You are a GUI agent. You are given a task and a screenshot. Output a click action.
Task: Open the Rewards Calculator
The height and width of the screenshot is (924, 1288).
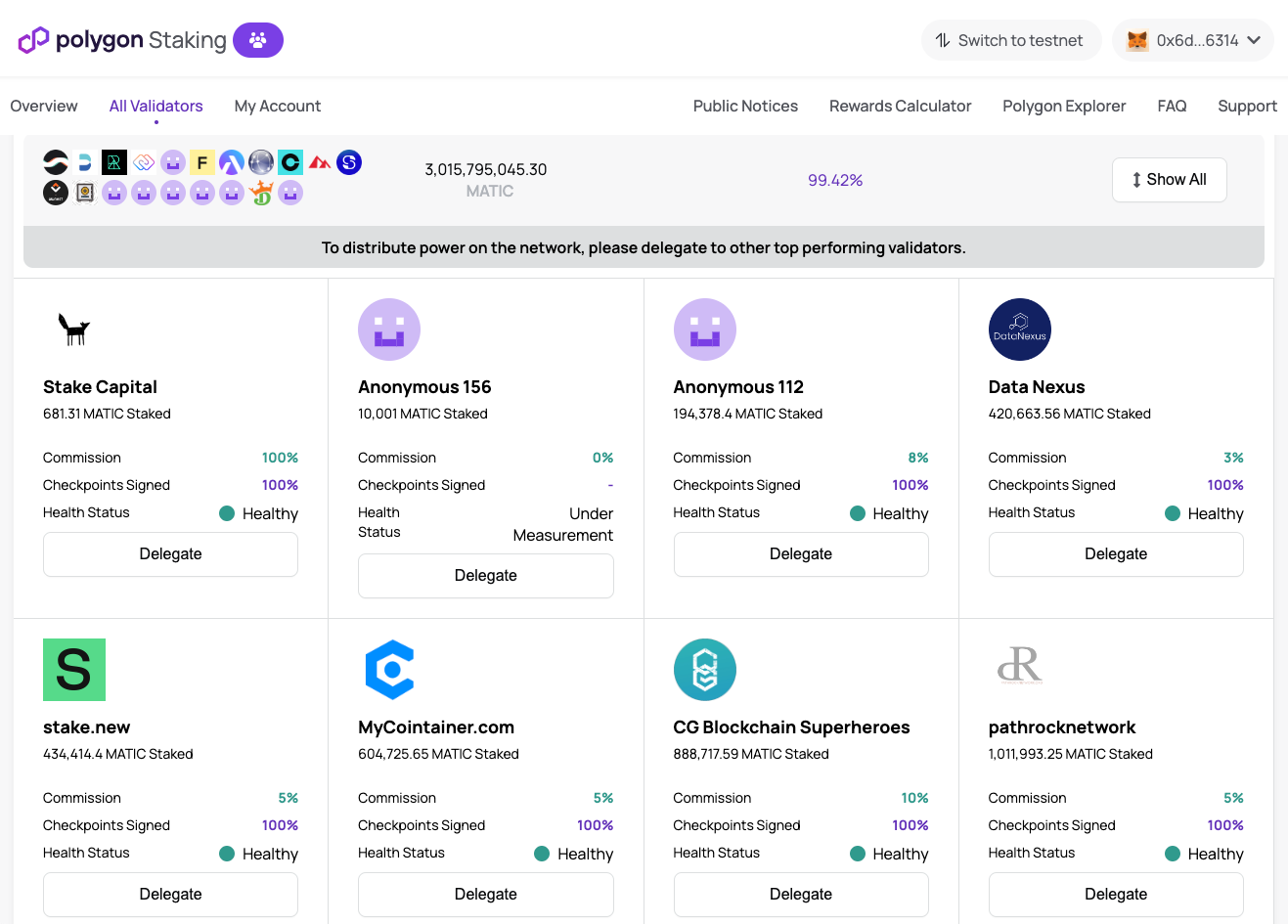[x=900, y=106]
